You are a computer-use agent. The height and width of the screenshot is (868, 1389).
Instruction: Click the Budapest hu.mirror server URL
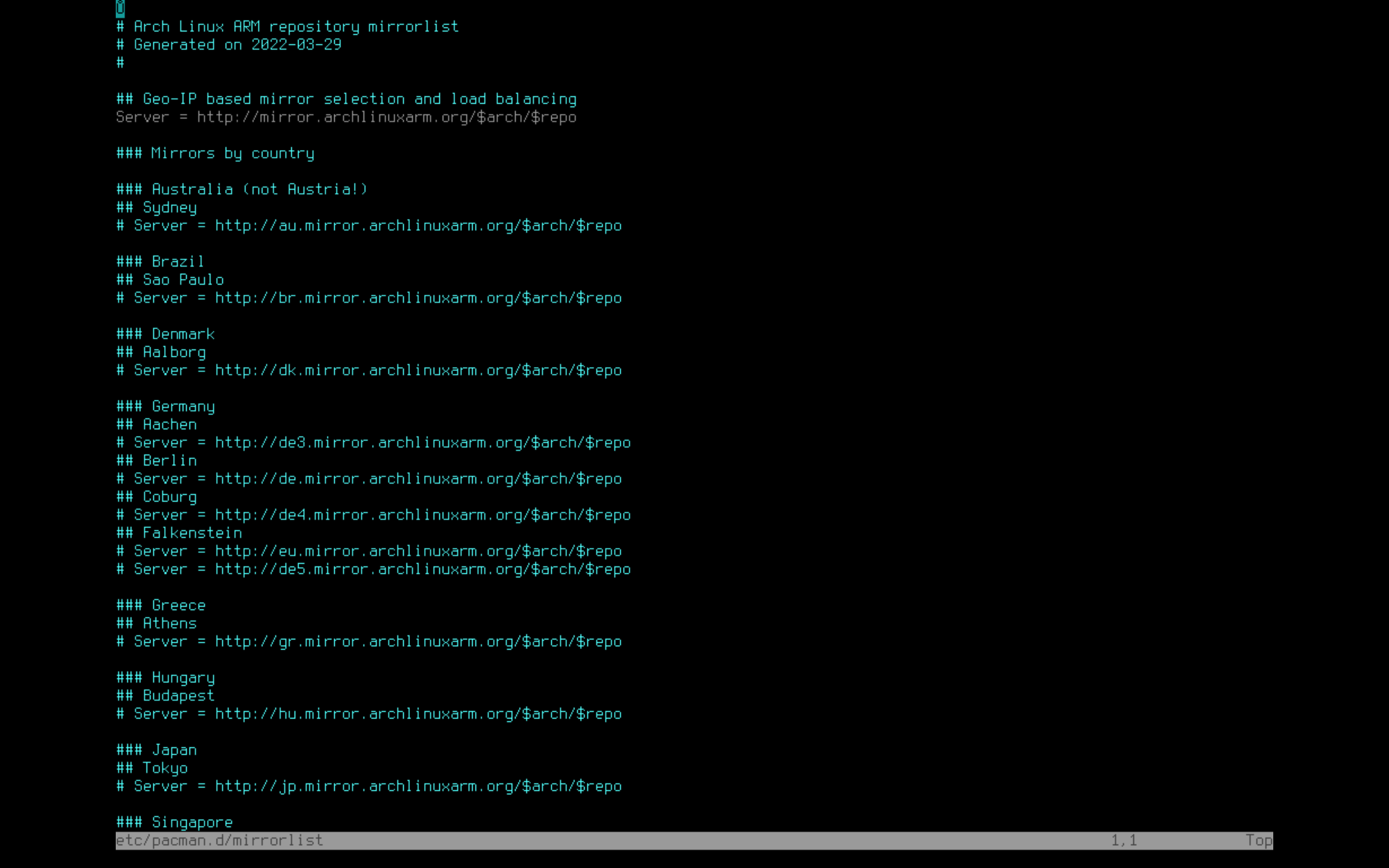[x=418, y=714]
